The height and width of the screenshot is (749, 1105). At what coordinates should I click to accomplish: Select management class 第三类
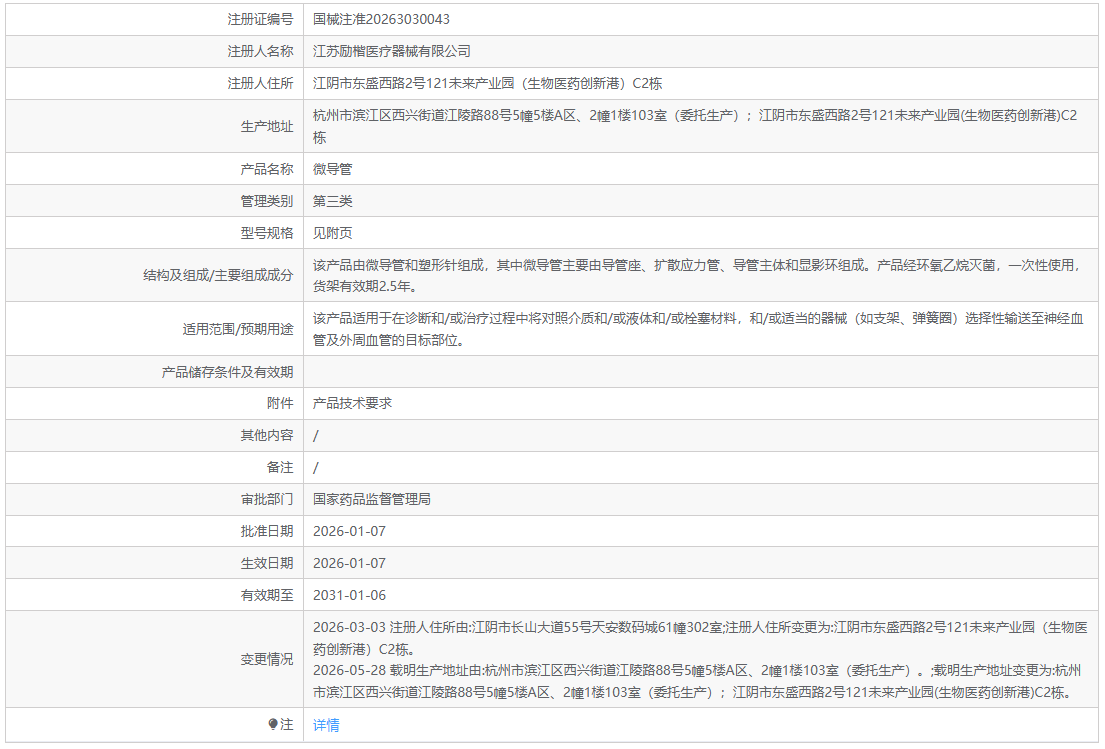333,201
